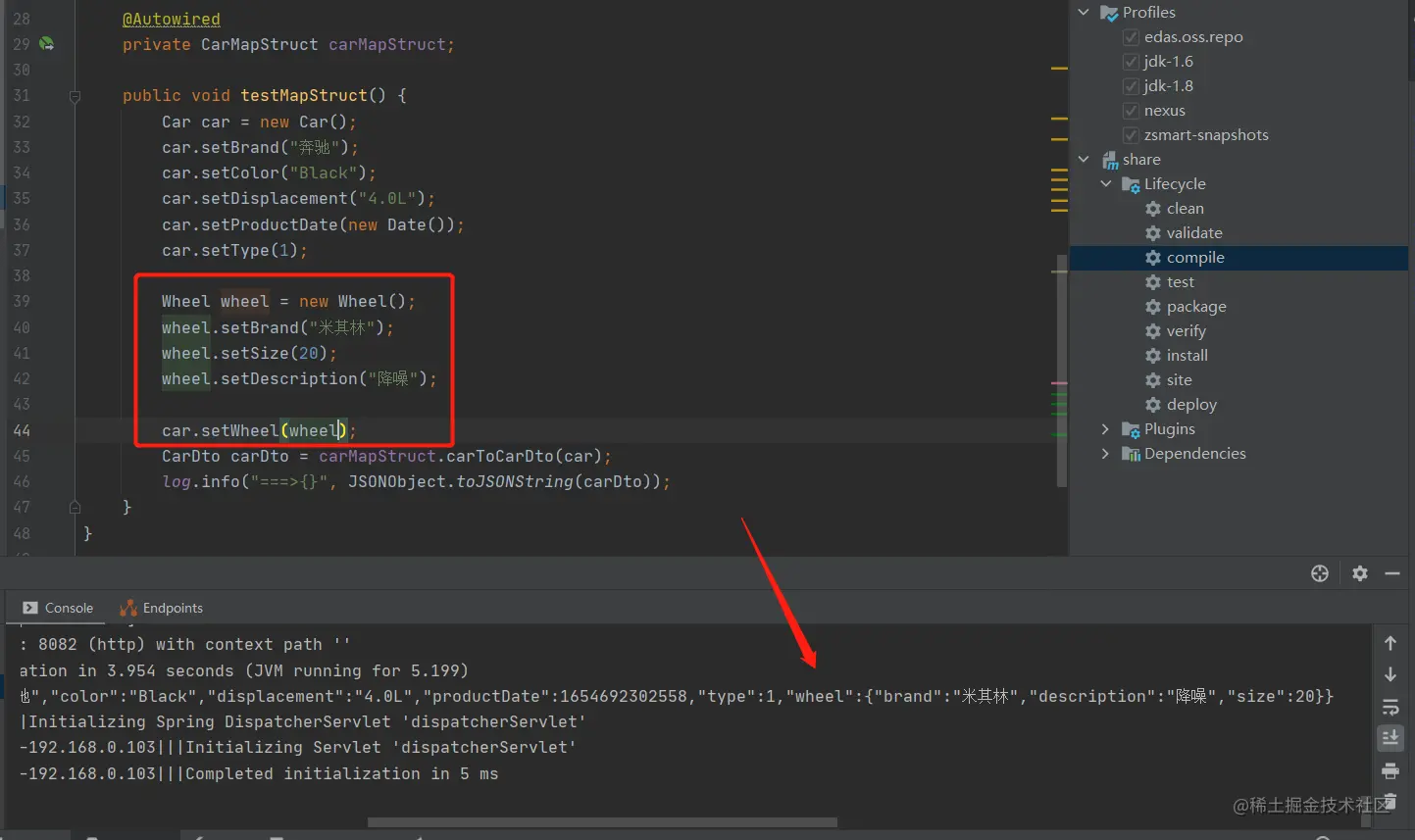Collapse the Profiles node chevron

[x=1084, y=13]
